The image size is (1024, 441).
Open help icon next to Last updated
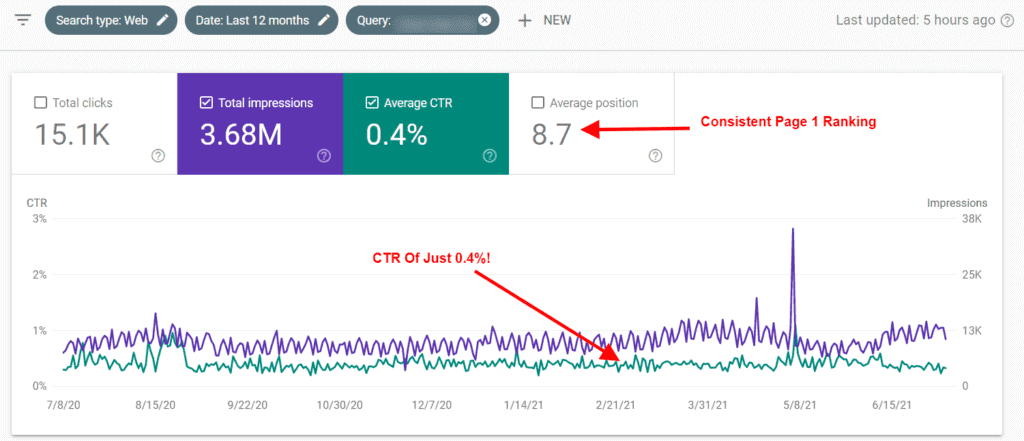(1007, 20)
